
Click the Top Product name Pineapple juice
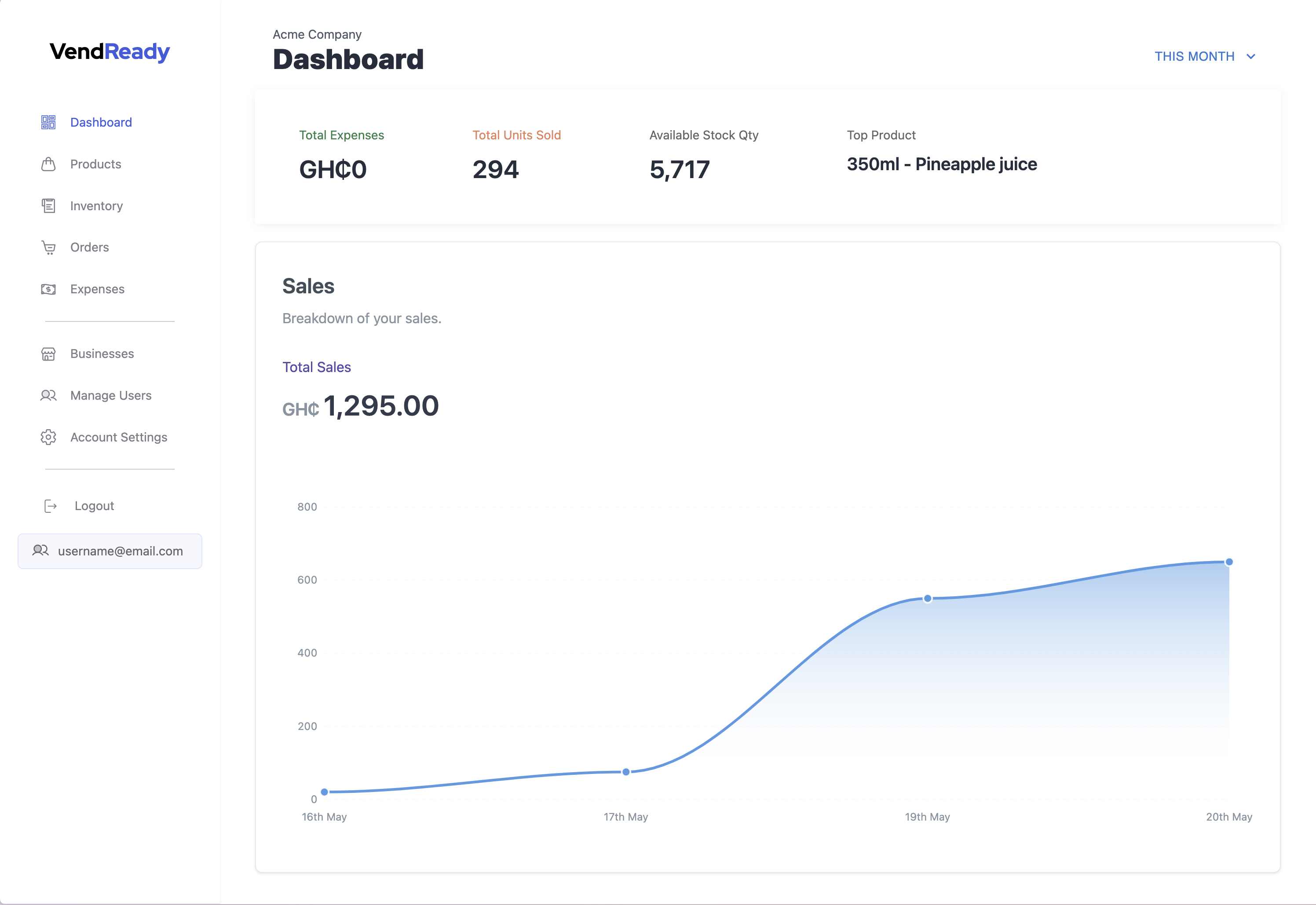[941, 164]
